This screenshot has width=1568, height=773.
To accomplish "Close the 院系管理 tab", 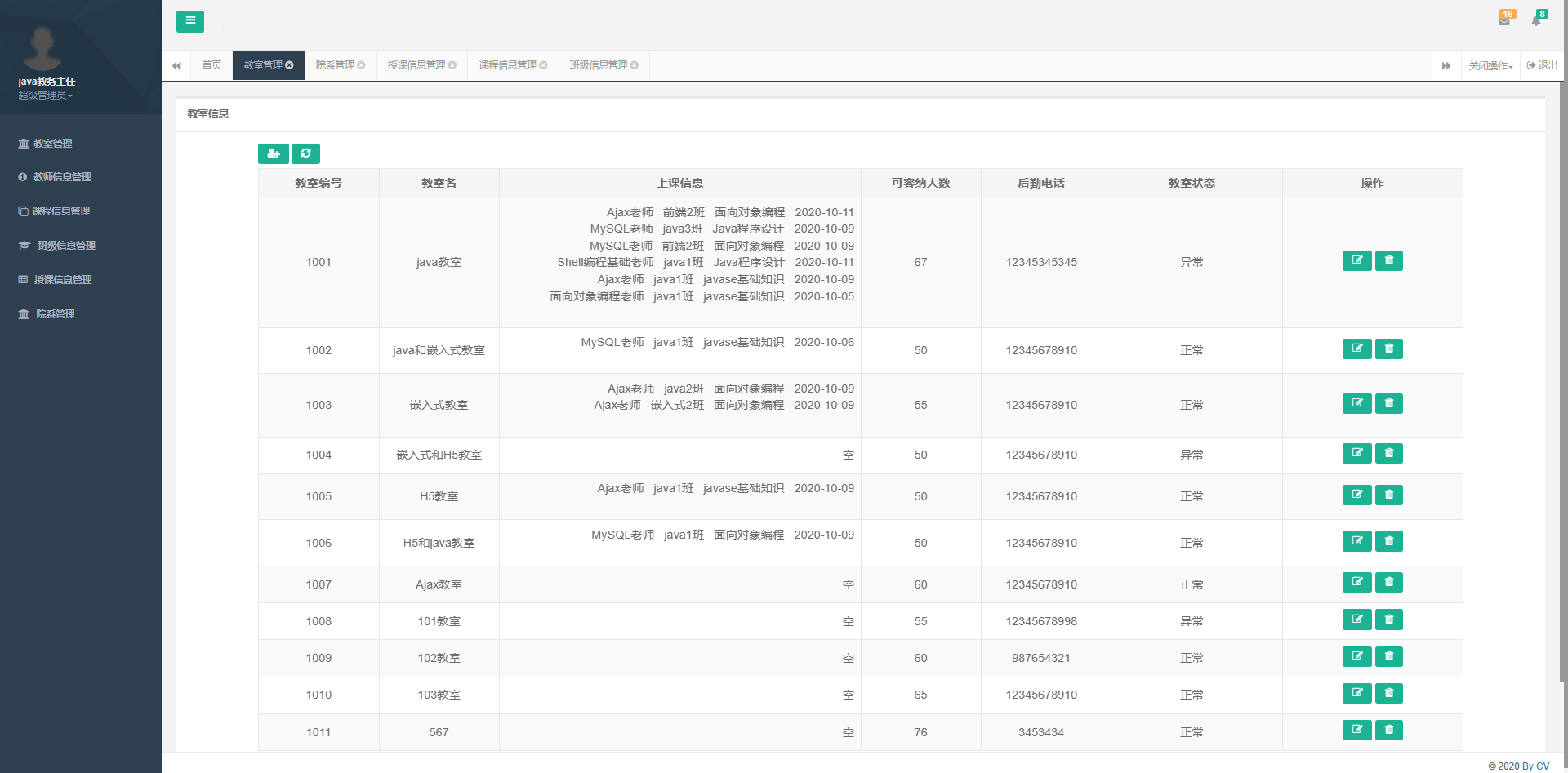I will point(361,65).
